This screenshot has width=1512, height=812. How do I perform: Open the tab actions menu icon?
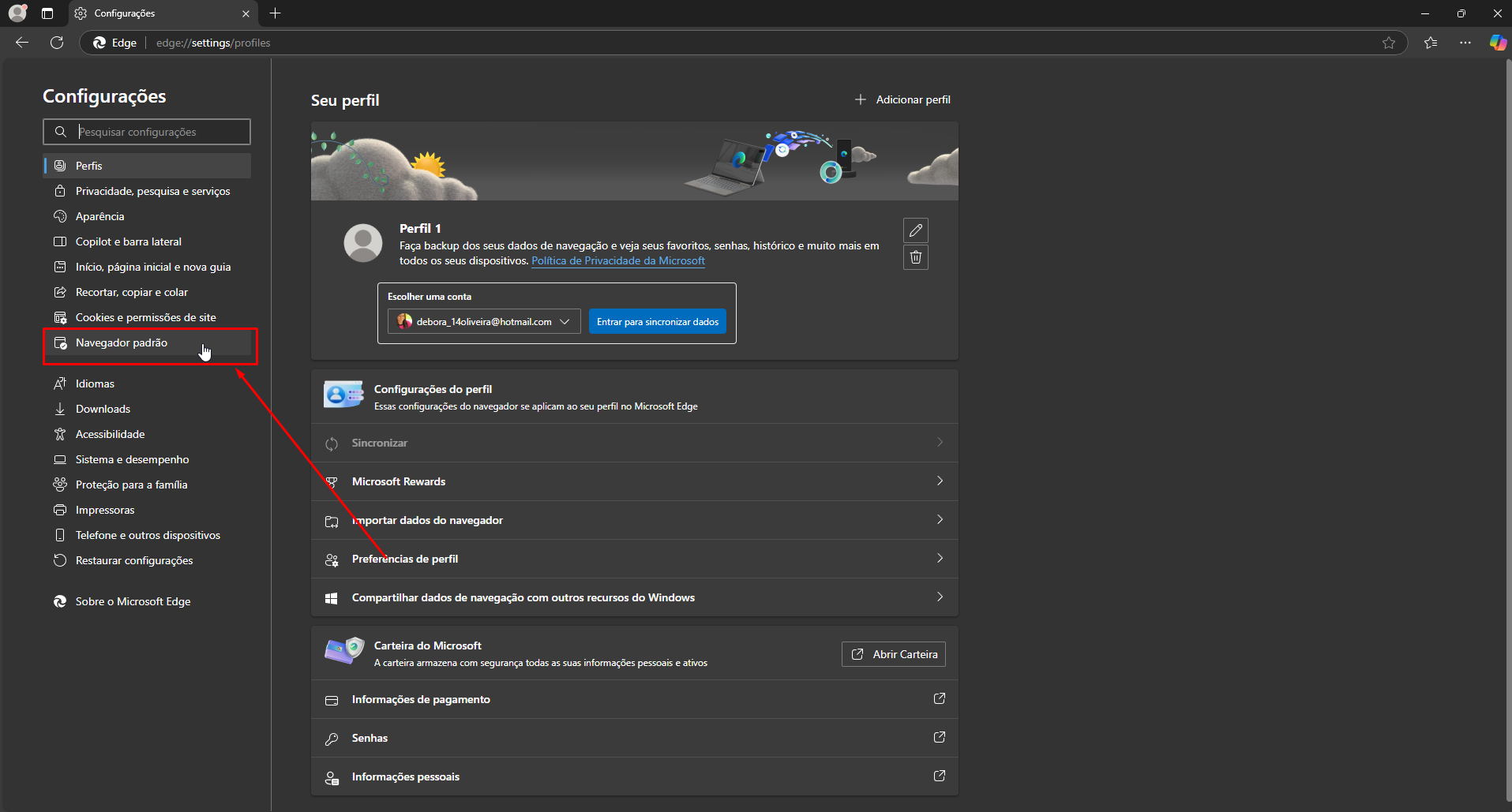47,13
